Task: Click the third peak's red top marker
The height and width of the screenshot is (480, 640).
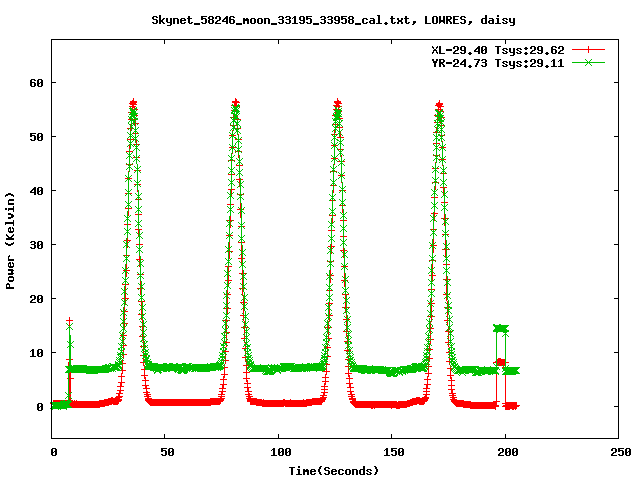Action: [x=338, y=103]
